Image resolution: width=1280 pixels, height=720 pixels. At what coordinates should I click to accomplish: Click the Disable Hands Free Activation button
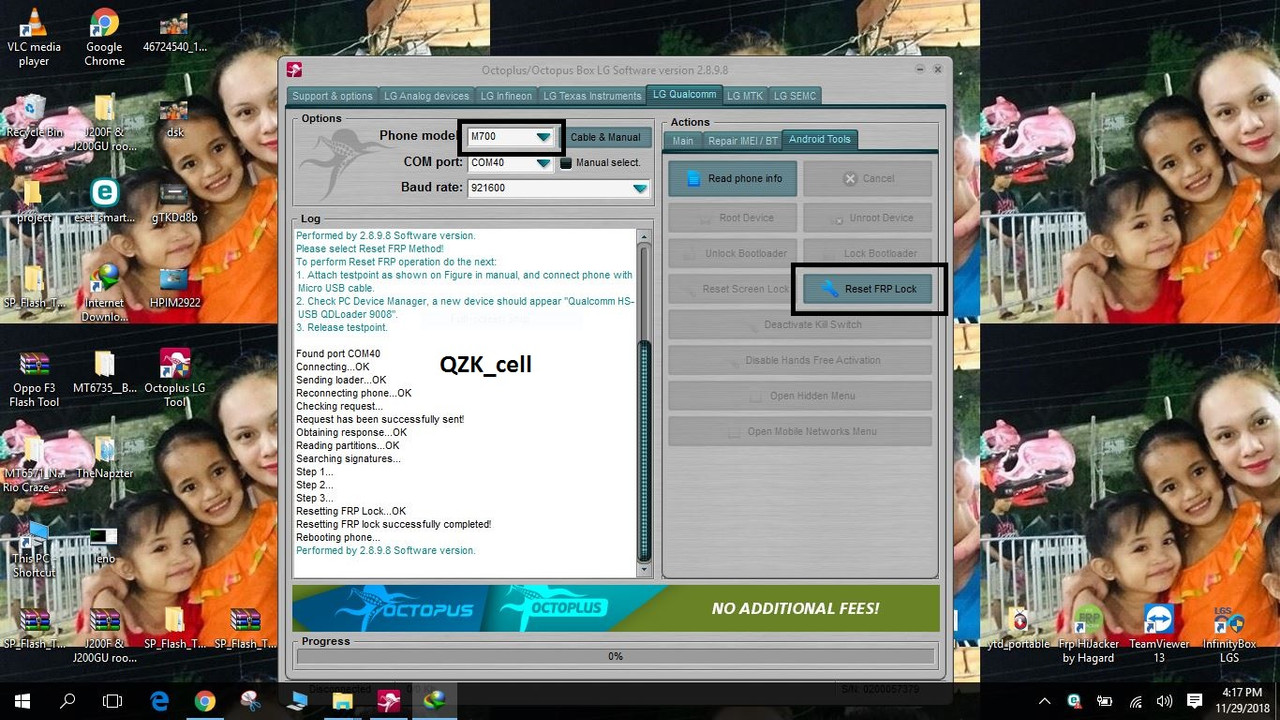pos(800,360)
